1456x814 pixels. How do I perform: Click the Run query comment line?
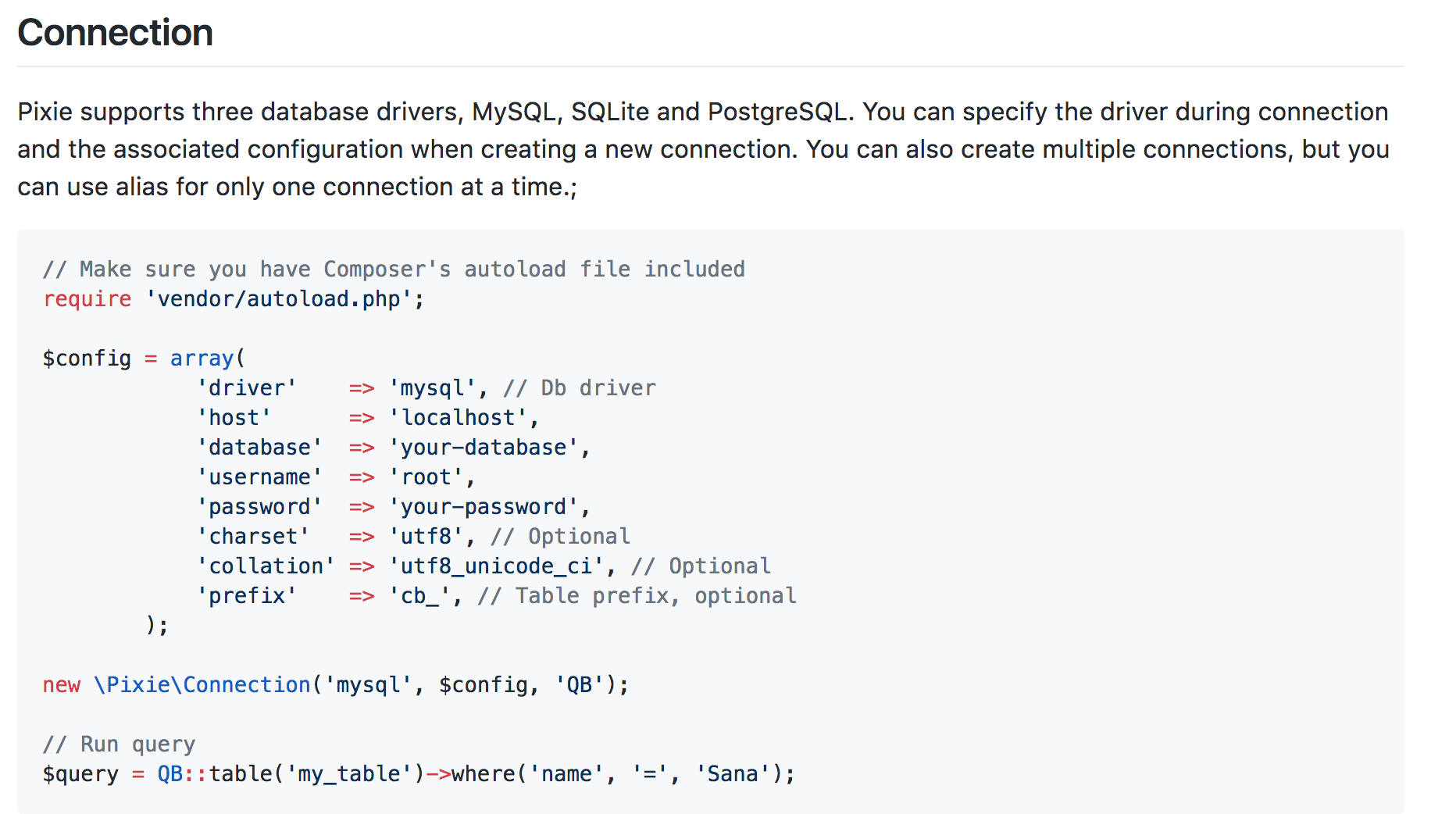pos(119,744)
